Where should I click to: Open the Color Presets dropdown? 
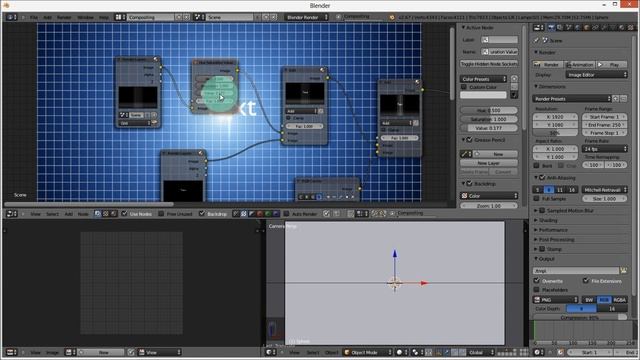484,79
